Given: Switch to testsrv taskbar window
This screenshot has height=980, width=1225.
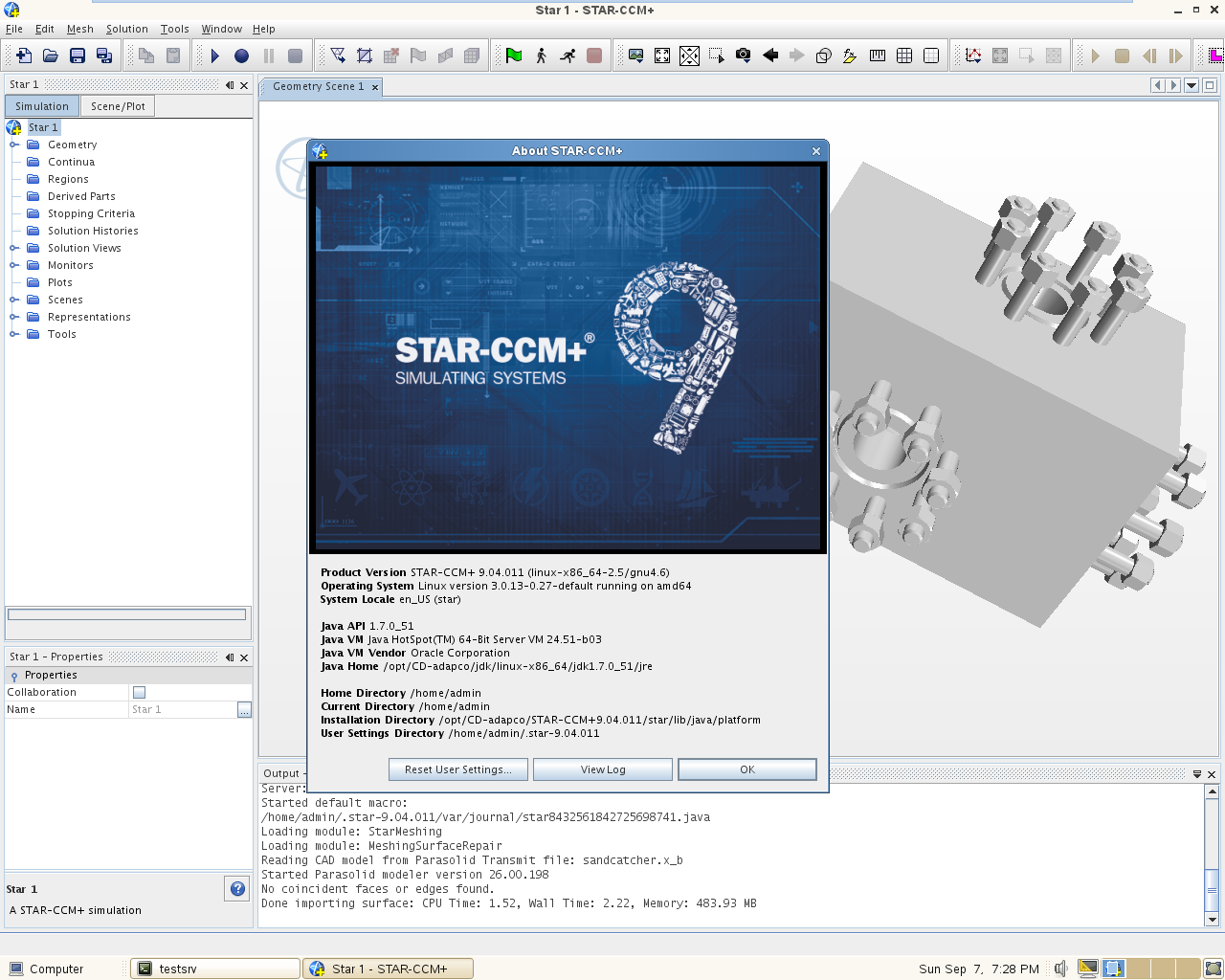Looking at the screenshot, I should [x=215, y=969].
